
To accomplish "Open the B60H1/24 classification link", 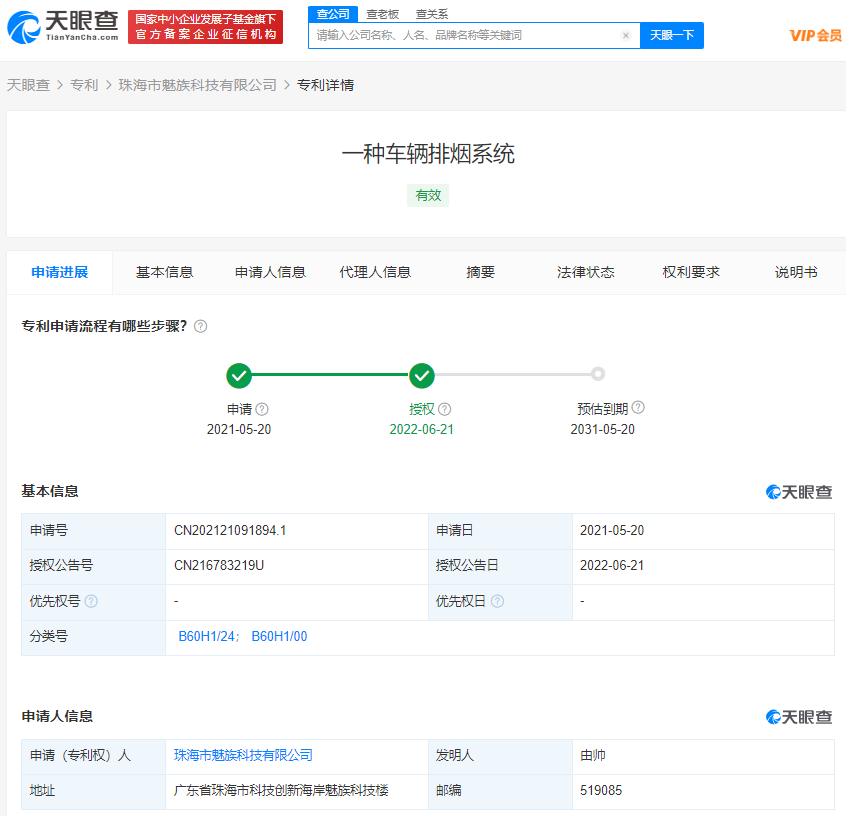I will [205, 636].
